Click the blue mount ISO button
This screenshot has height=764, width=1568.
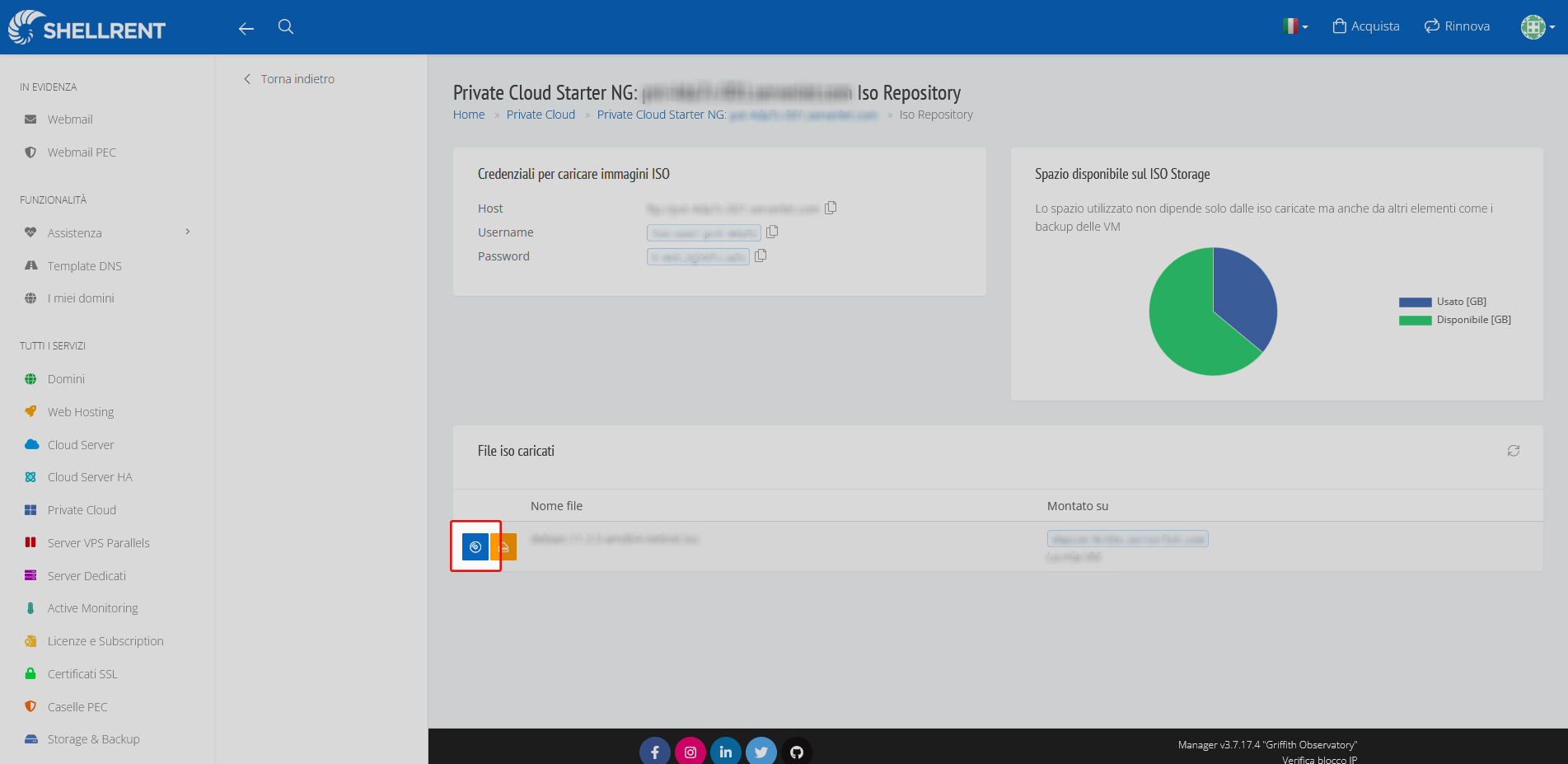tap(475, 546)
